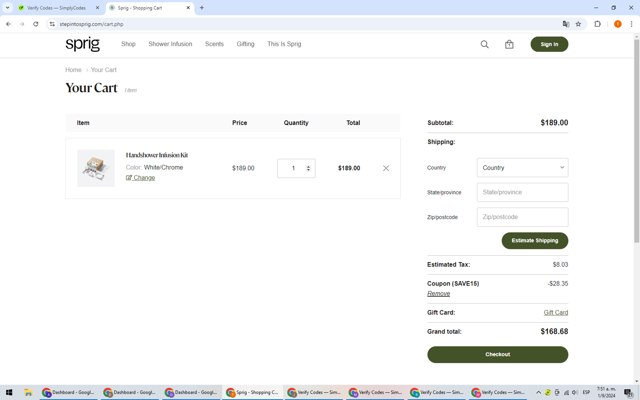Click the address bar URL

[91, 24]
